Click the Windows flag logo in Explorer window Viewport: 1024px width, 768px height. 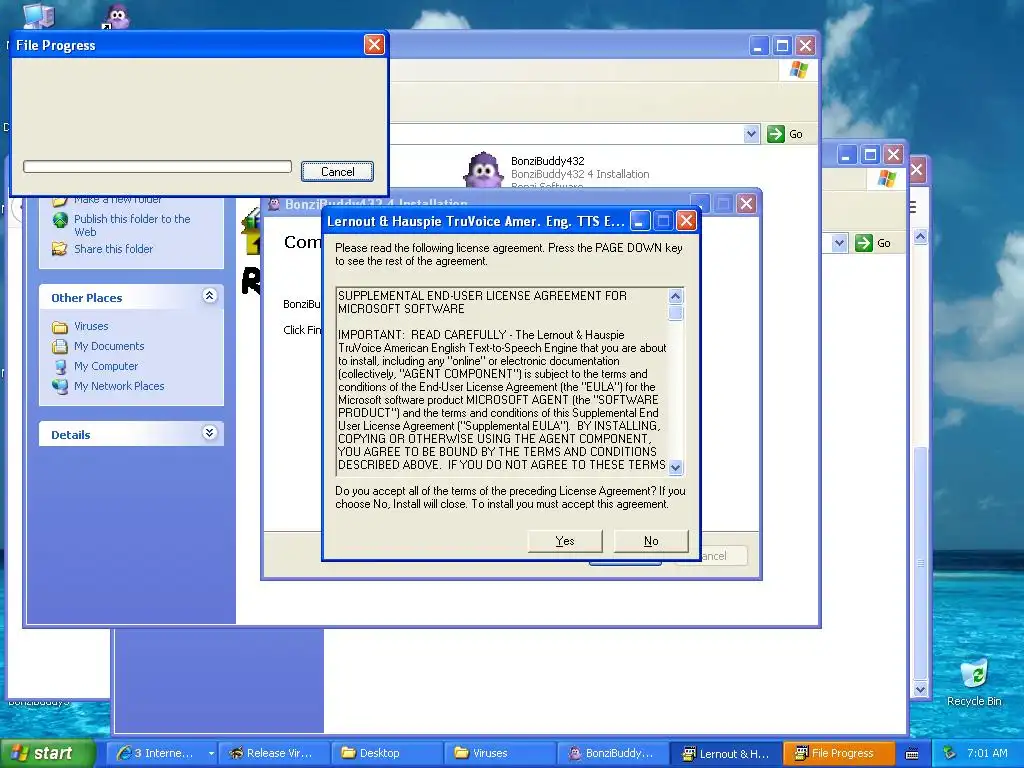(x=799, y=69)
